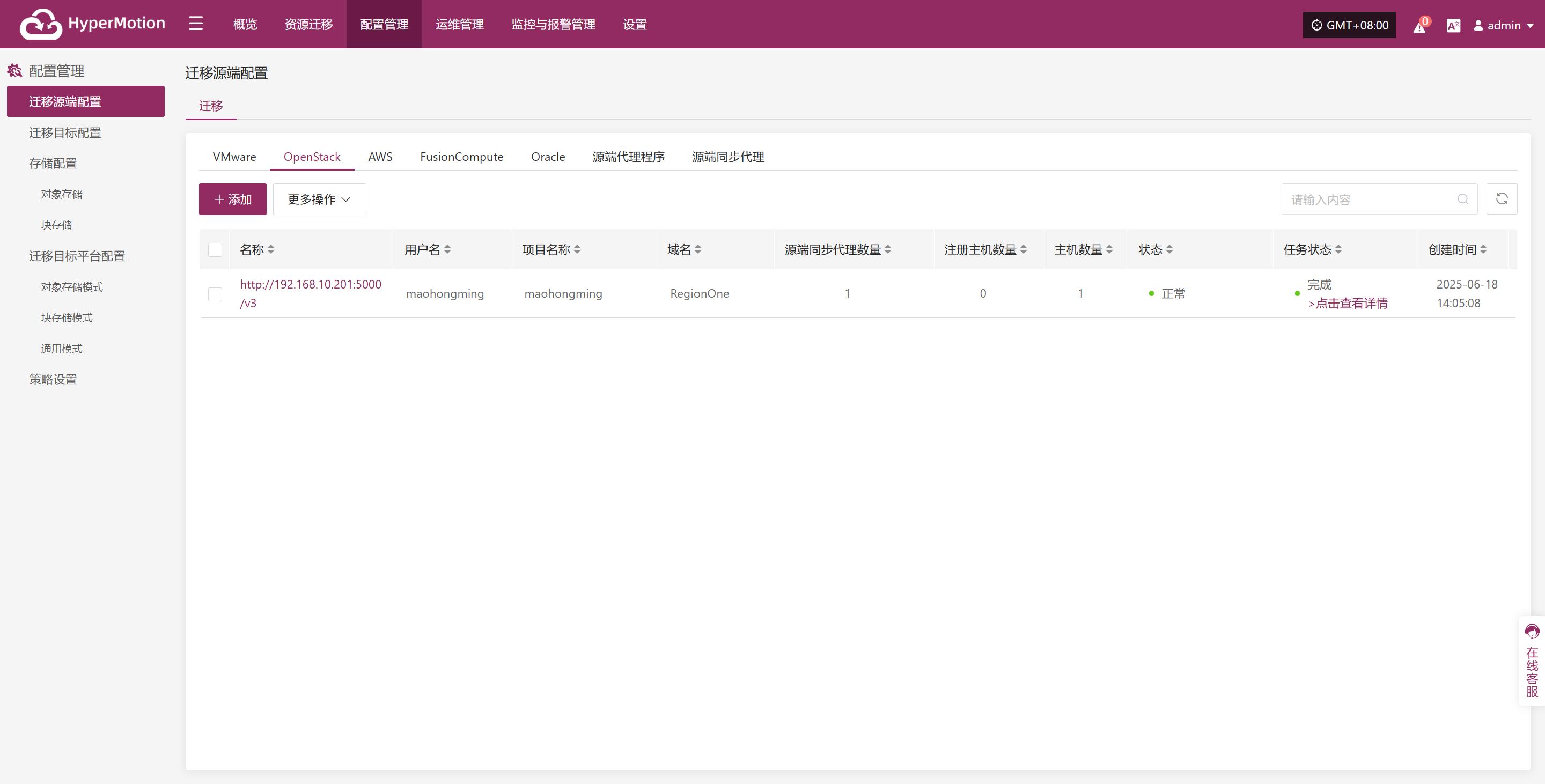Viewport: 1545px width, 784px height.
Task: Click maohongming in the 项目名称 column
Action: coord(563,294)
